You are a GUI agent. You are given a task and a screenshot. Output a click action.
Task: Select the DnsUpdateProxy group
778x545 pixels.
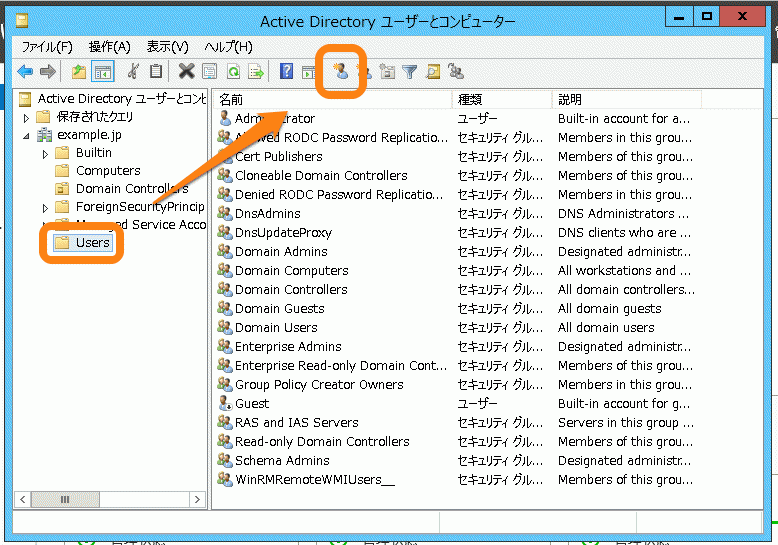pyautogui.click(x=283, y=232)
